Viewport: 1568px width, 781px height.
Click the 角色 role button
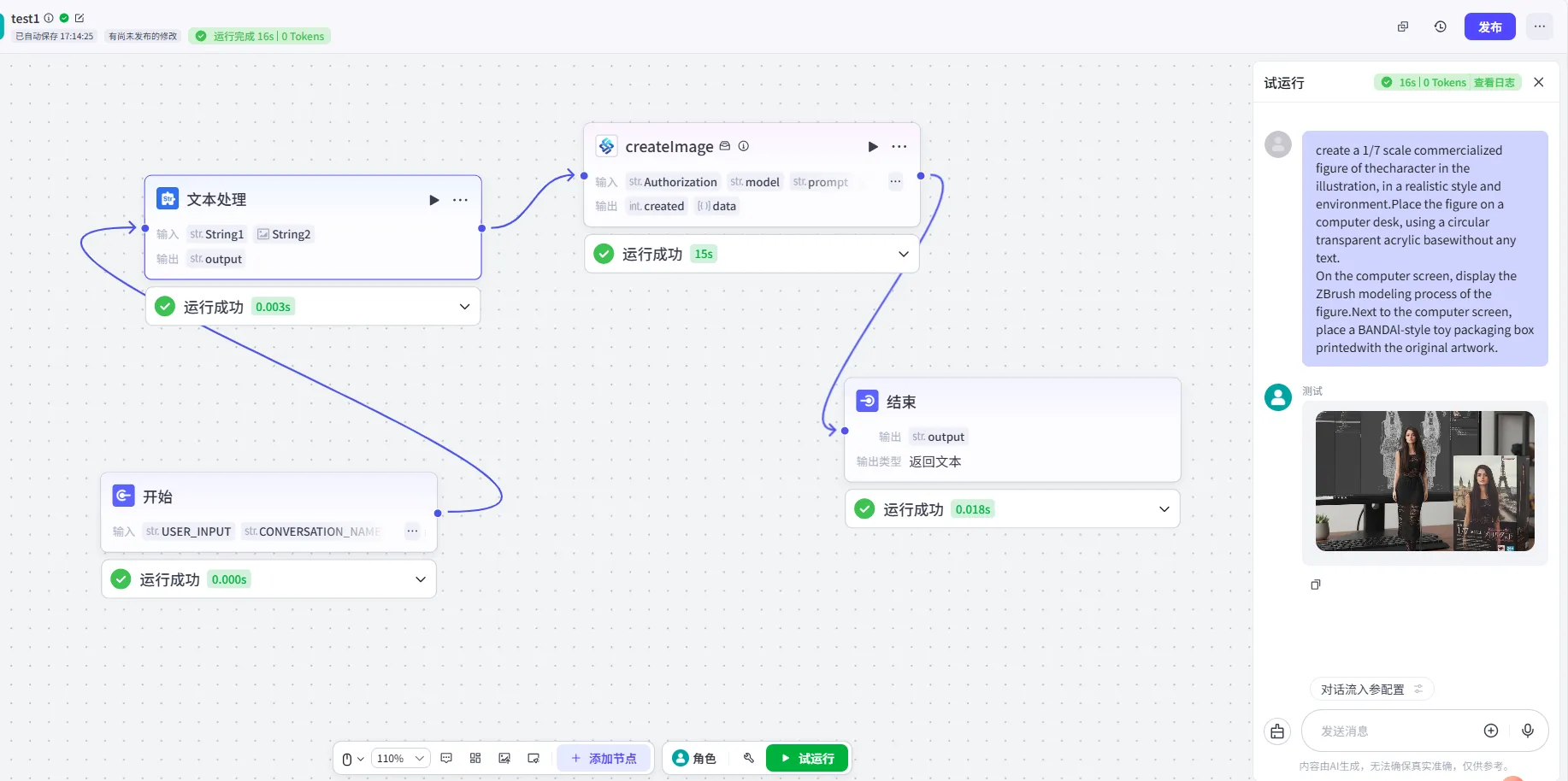(x=694, y=759)
